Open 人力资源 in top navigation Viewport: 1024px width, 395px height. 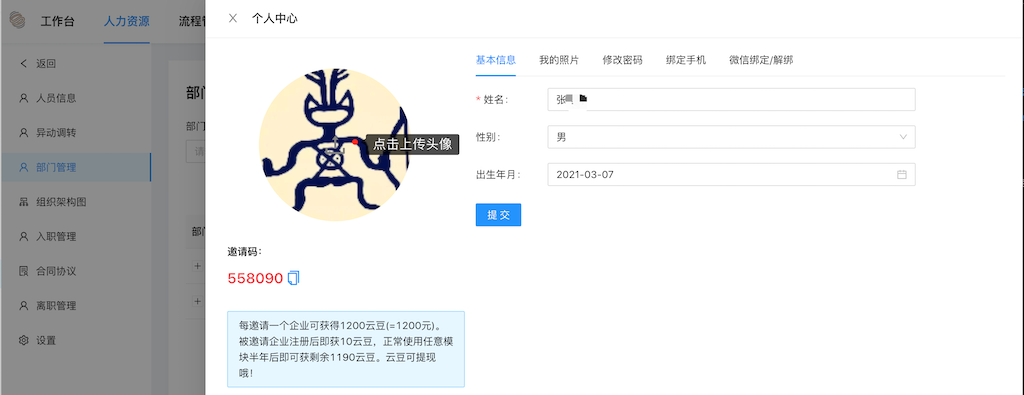coord(127,21)
